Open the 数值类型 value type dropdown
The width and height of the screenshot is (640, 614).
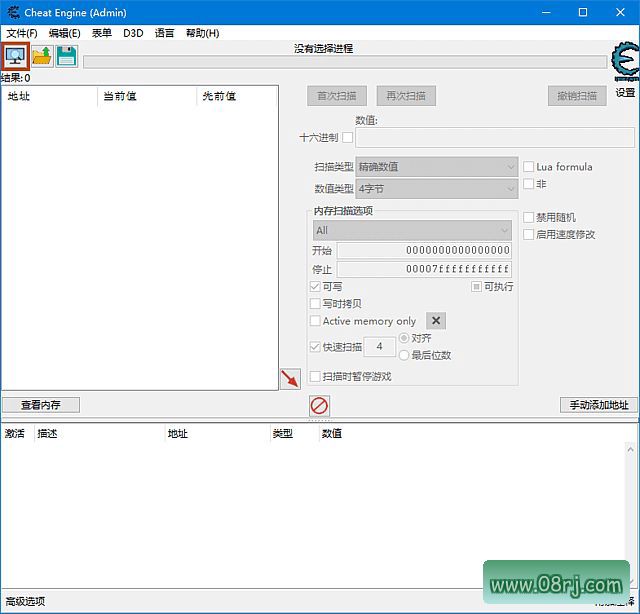pyautogui.click(x=436, y=189)
